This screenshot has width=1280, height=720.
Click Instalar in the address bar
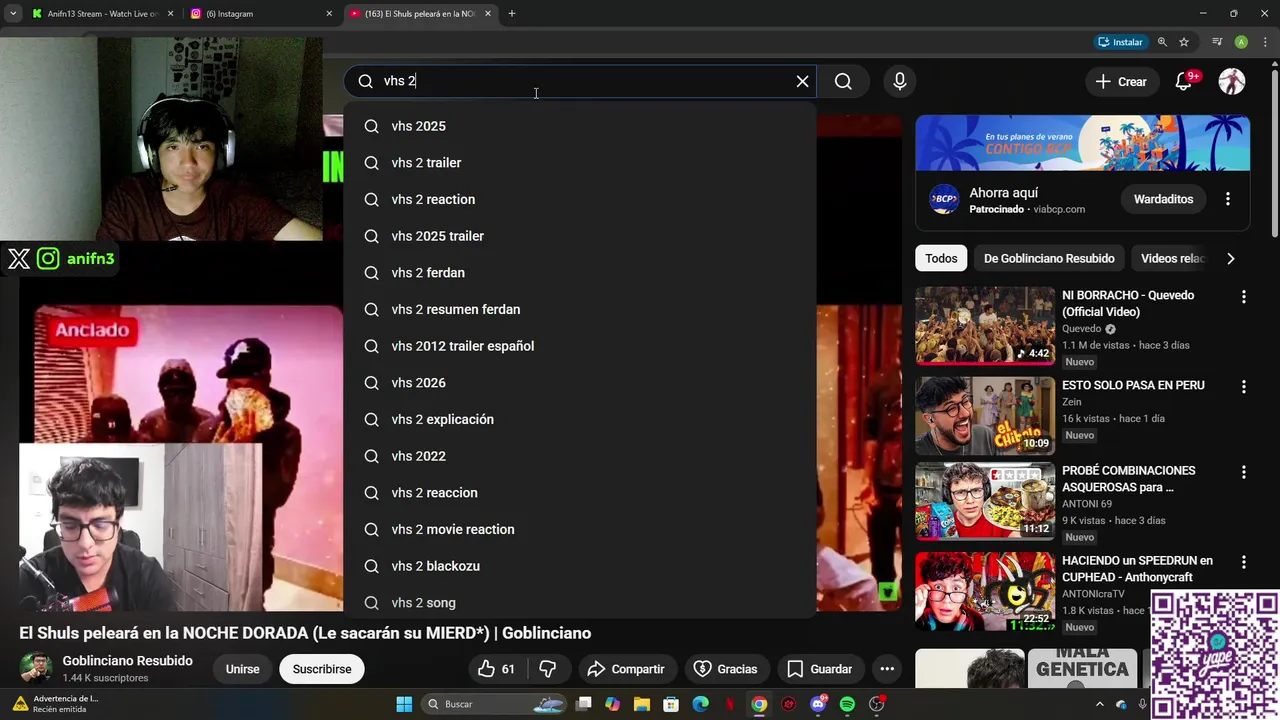(1120, 42)
